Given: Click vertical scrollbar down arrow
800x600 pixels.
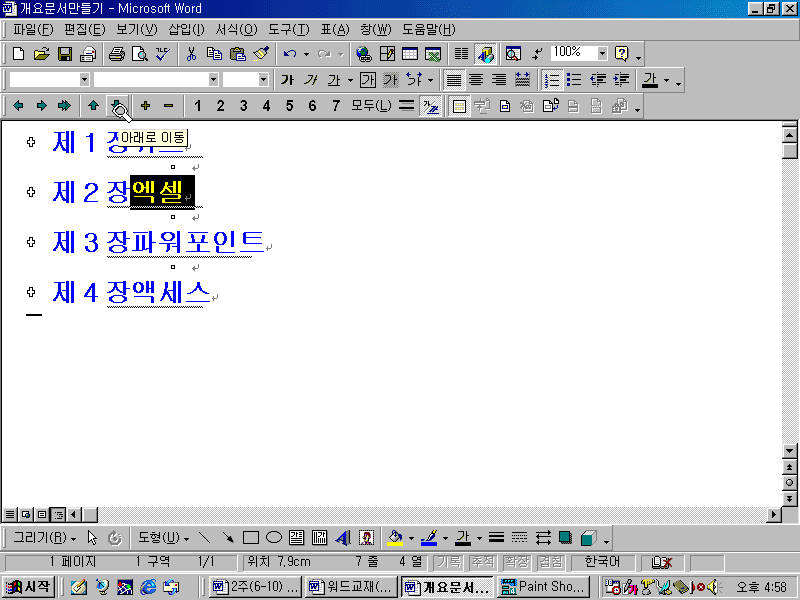Looking at the screenshot, I should pyautogui.click(x=789, y=451).
